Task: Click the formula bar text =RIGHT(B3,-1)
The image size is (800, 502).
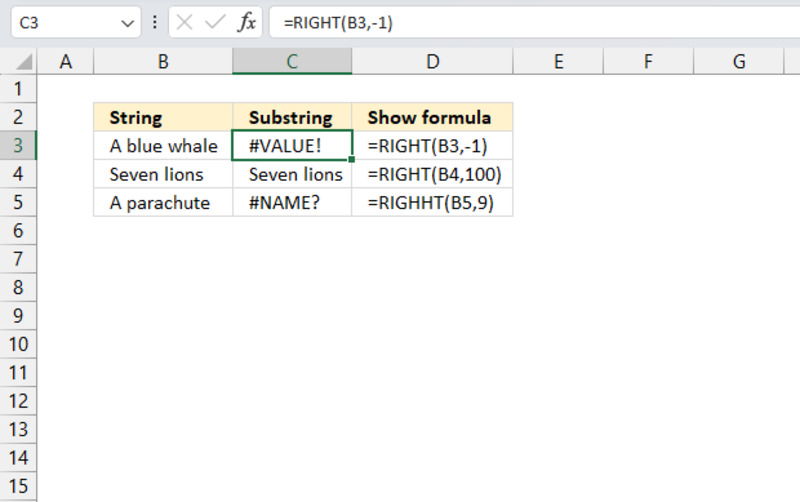Action: coord(338,22)
